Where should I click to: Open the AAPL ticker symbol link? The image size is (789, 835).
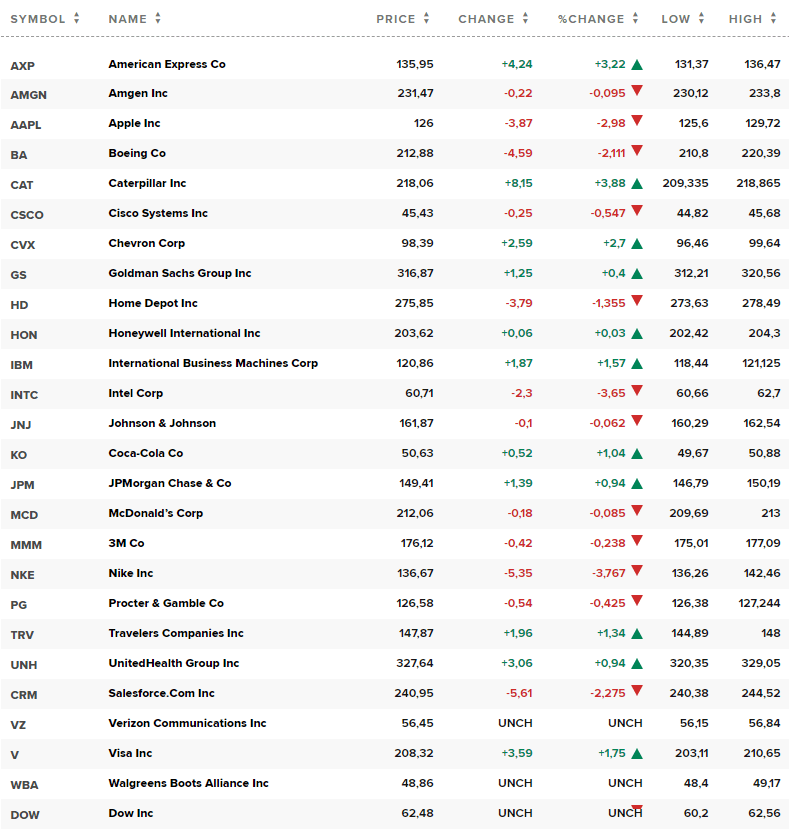(25, 125)
